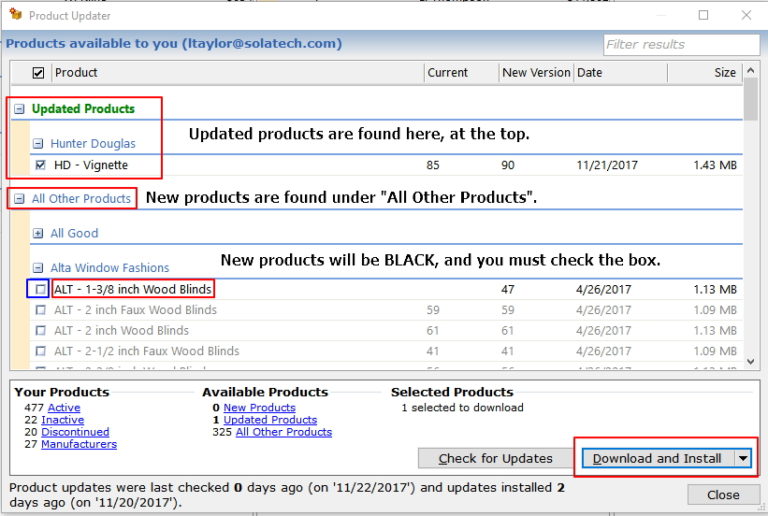The image size is (768, 516).
Task: Check the ALT - 1-3/8 inch Wood Blinds box
Action: tap(41, 289)
